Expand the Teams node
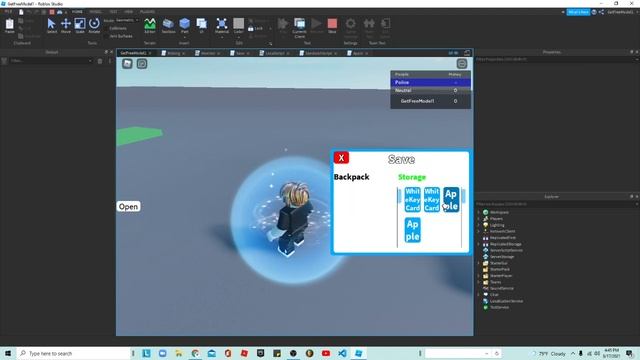The width and height of the screenshot is (640, 360). pos(479,282)
